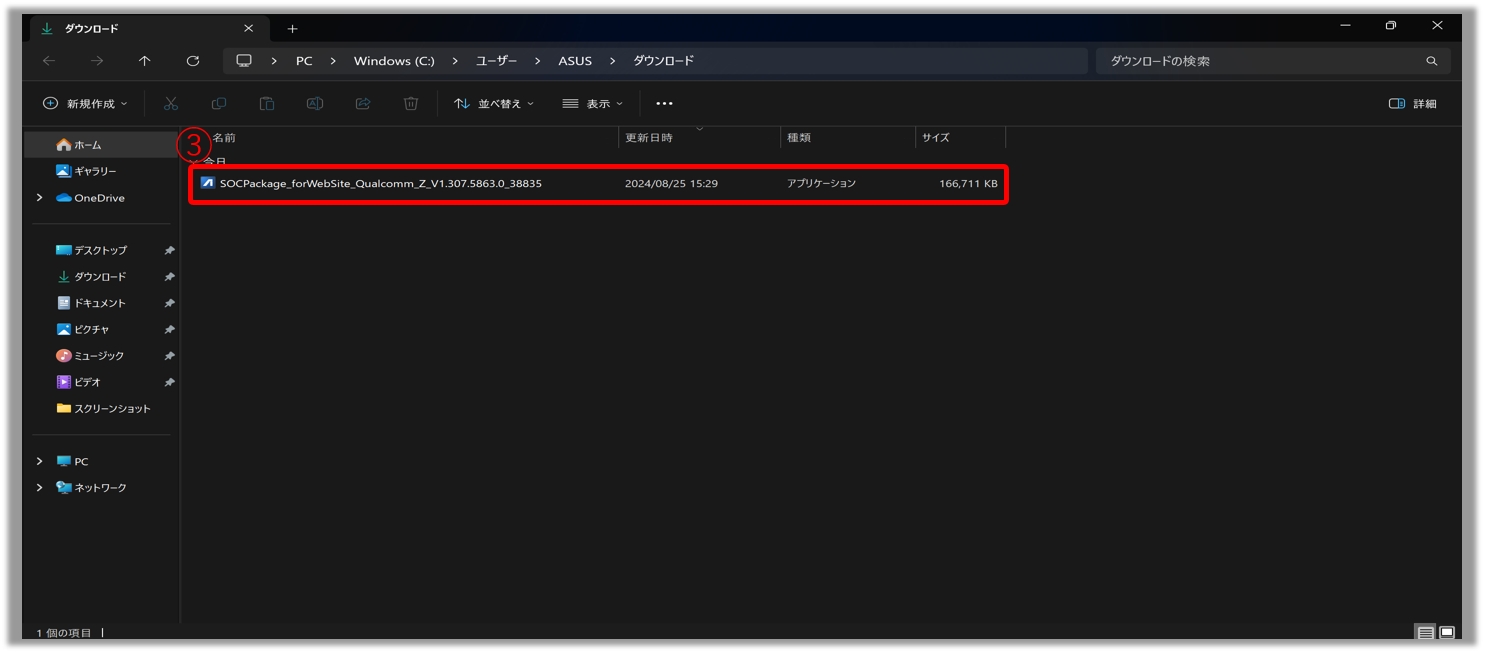This screenshot has width=1485, height=652.
Task: Unpin ビデオ using its pin icon
Action: 169,382
